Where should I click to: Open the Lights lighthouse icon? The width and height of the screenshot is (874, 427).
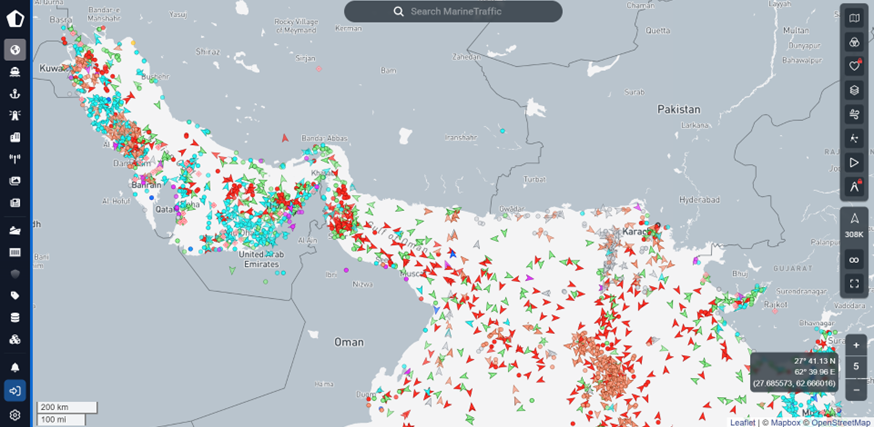tap(15, 115)
